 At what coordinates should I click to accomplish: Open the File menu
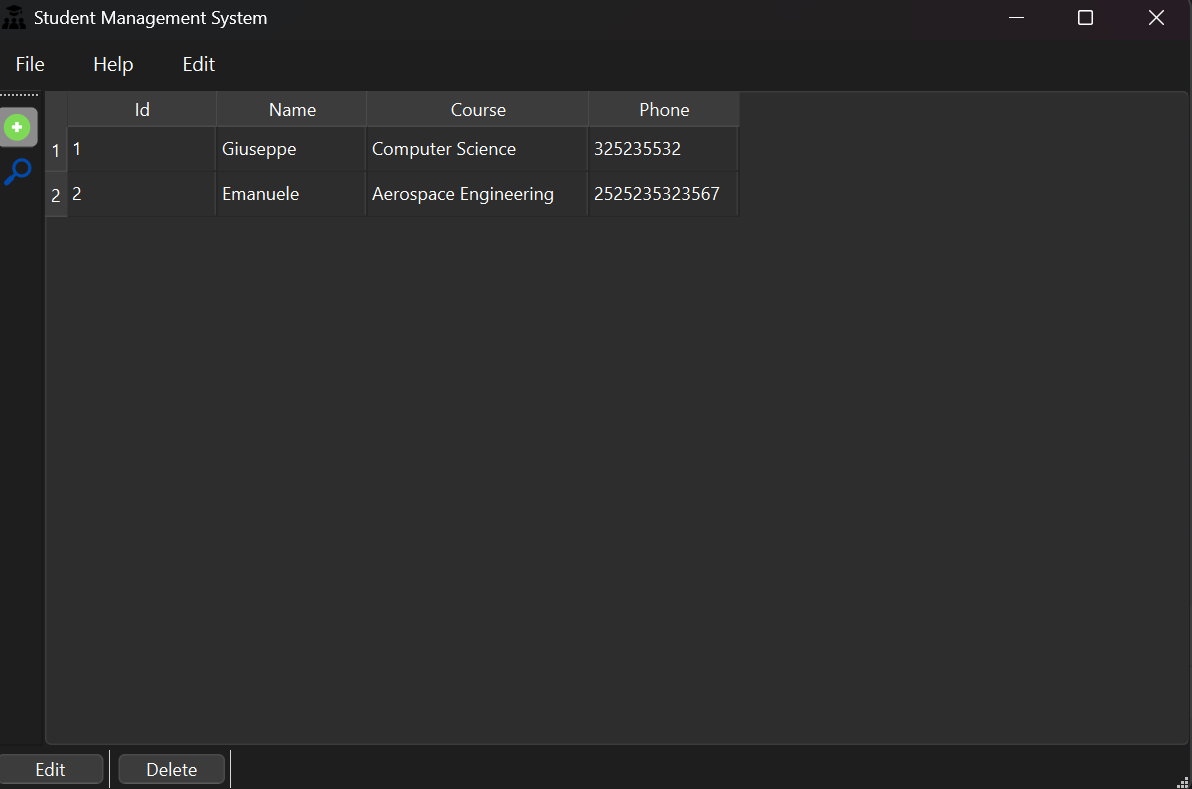click(30, 64)
